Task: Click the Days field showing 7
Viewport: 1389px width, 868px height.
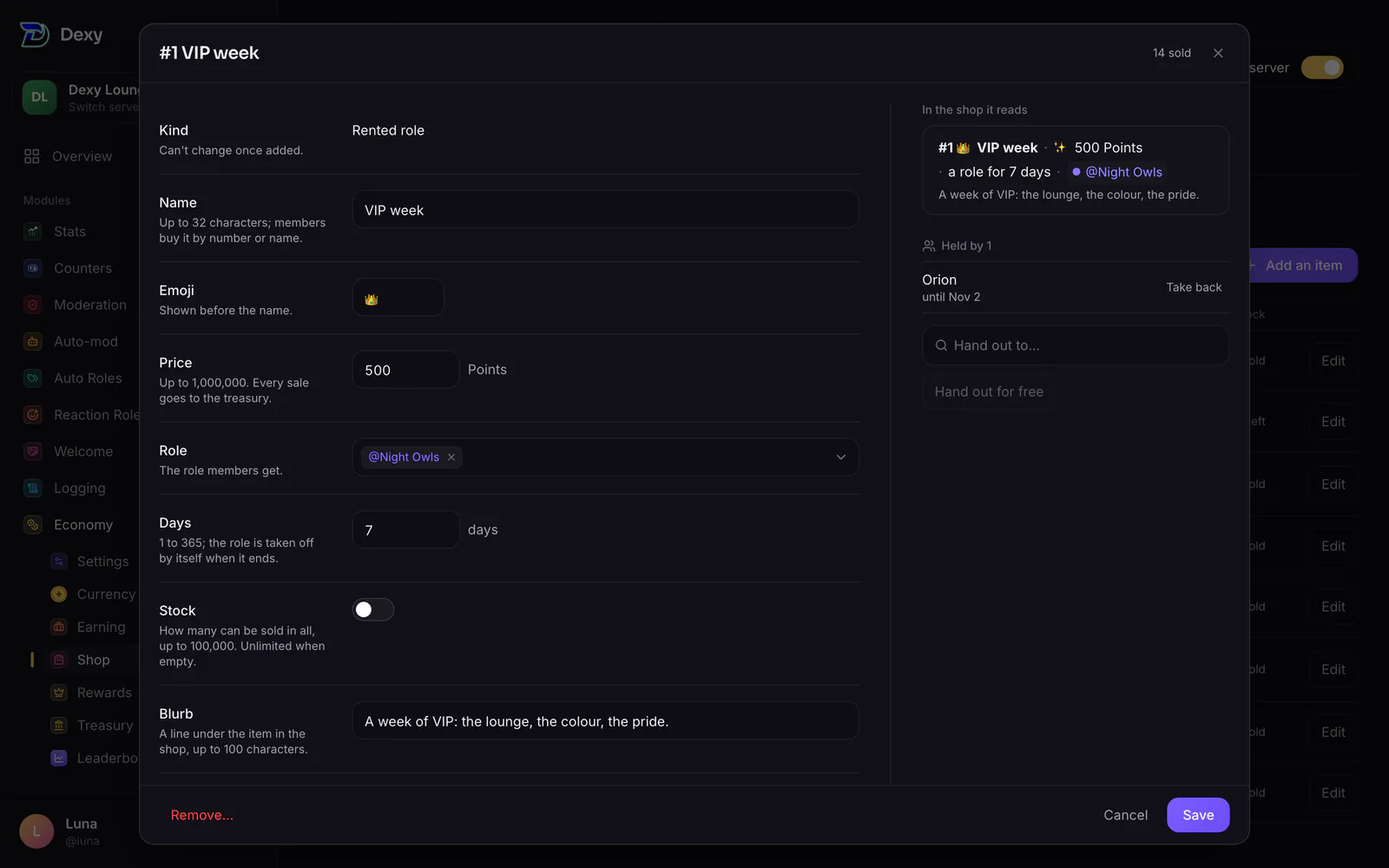Action: coord(405,529)
